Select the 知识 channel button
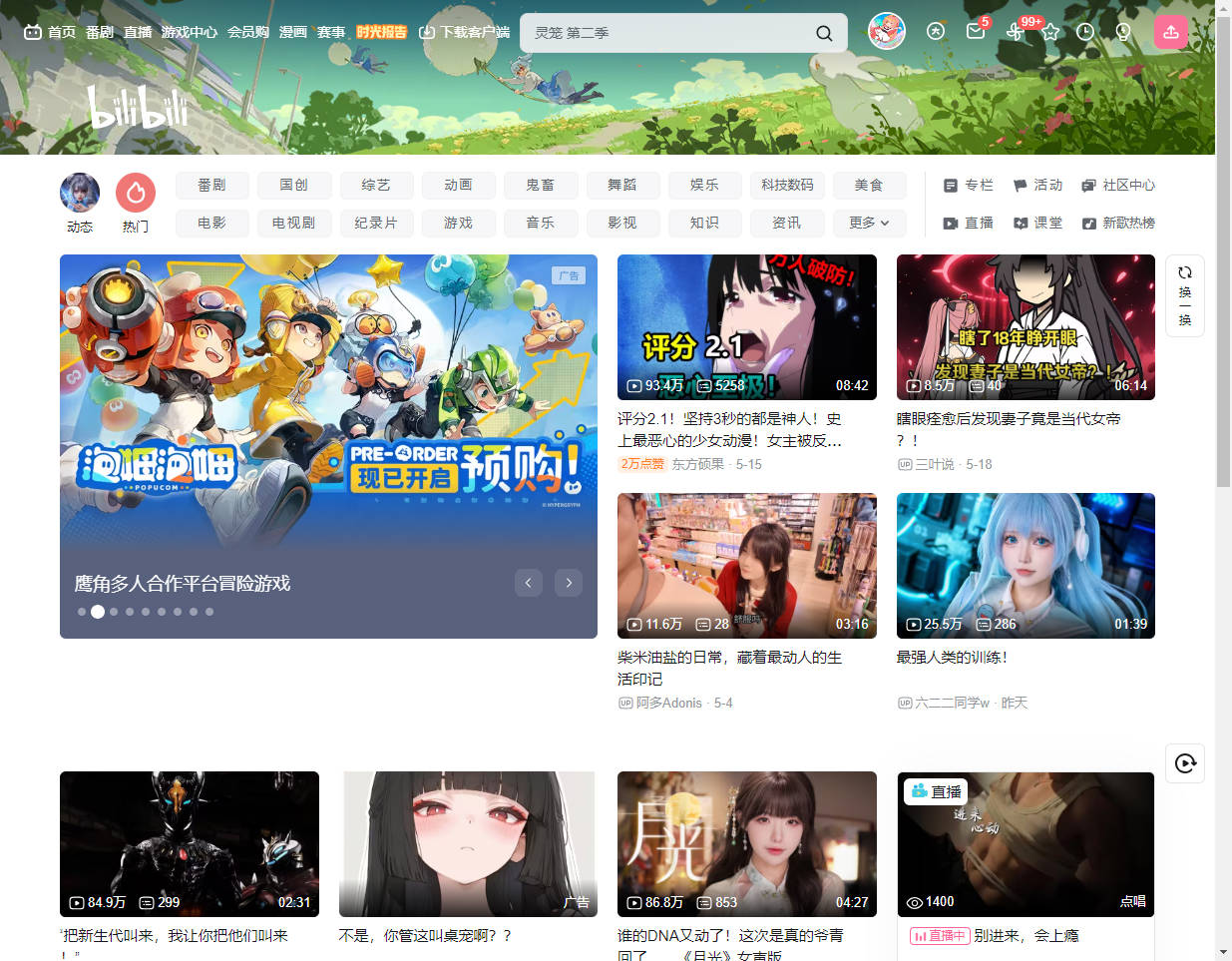This screenshot has width=1232, height=961. (705, 224)
